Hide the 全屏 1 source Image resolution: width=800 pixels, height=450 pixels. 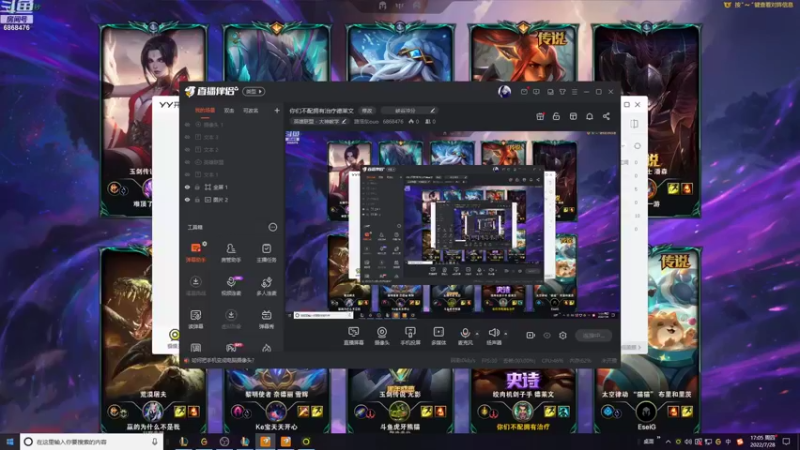pyautogui.click(x=187, y=187)
